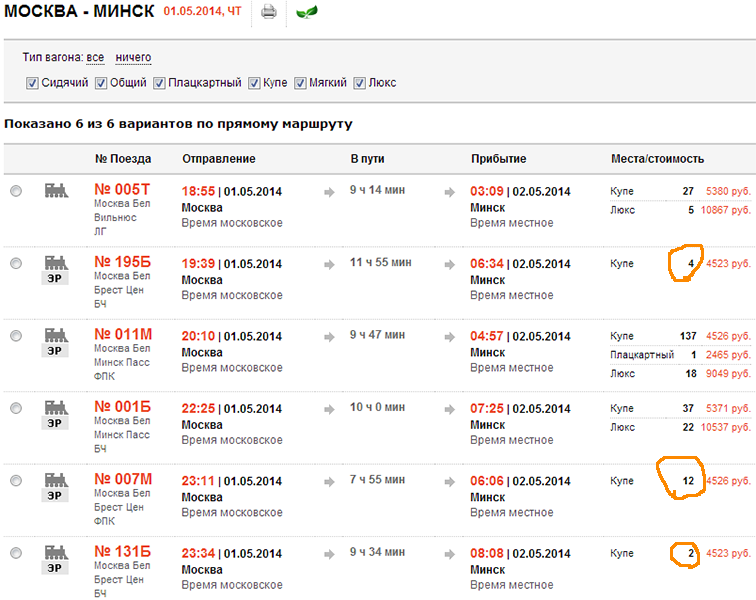Viewport: 756px width, 600px height.
Task: Click the ЭР train icon for 011М
Action: 56,341
